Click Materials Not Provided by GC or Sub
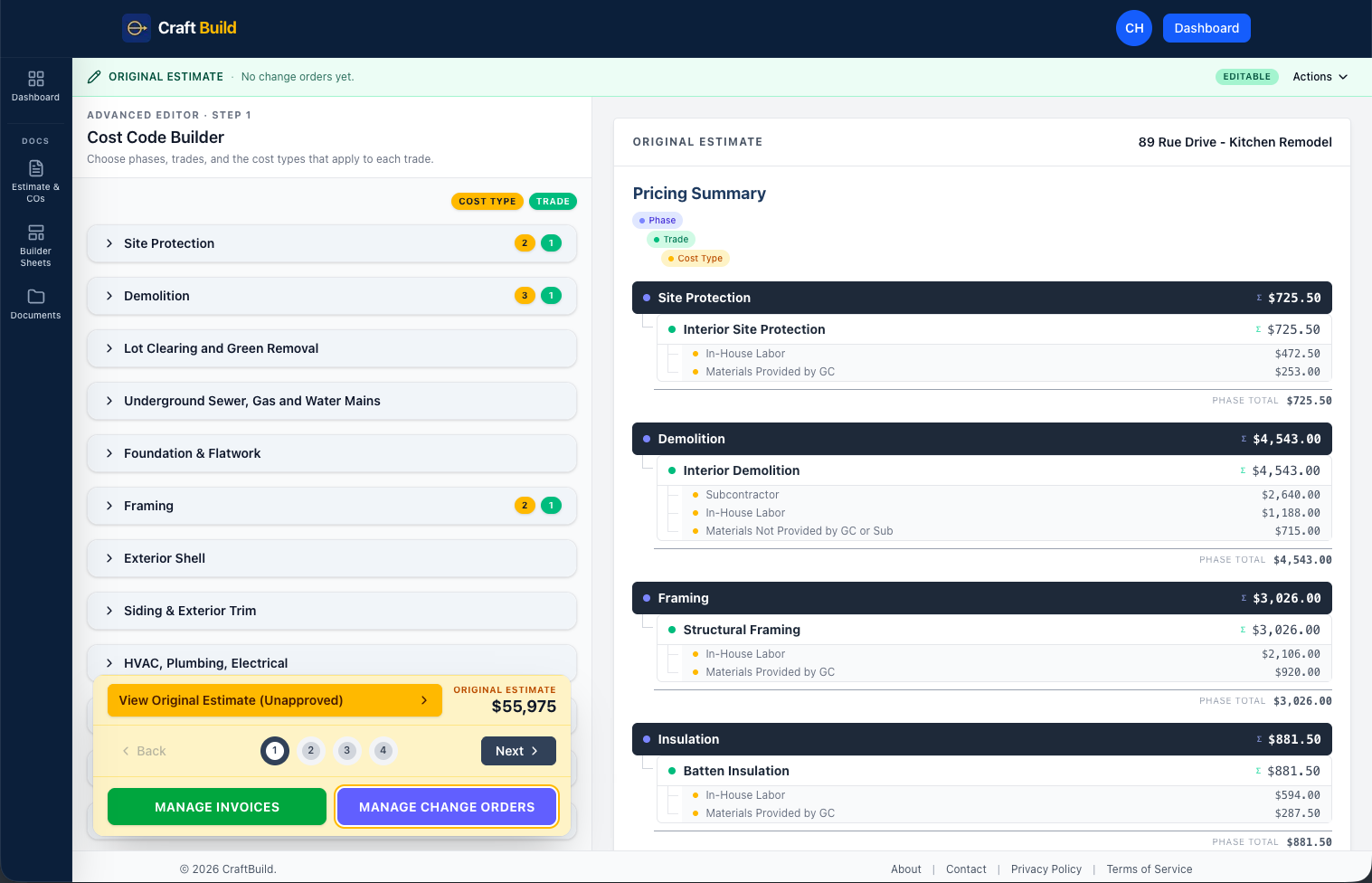1372x883 pixels. click(x=1006, y=531)
